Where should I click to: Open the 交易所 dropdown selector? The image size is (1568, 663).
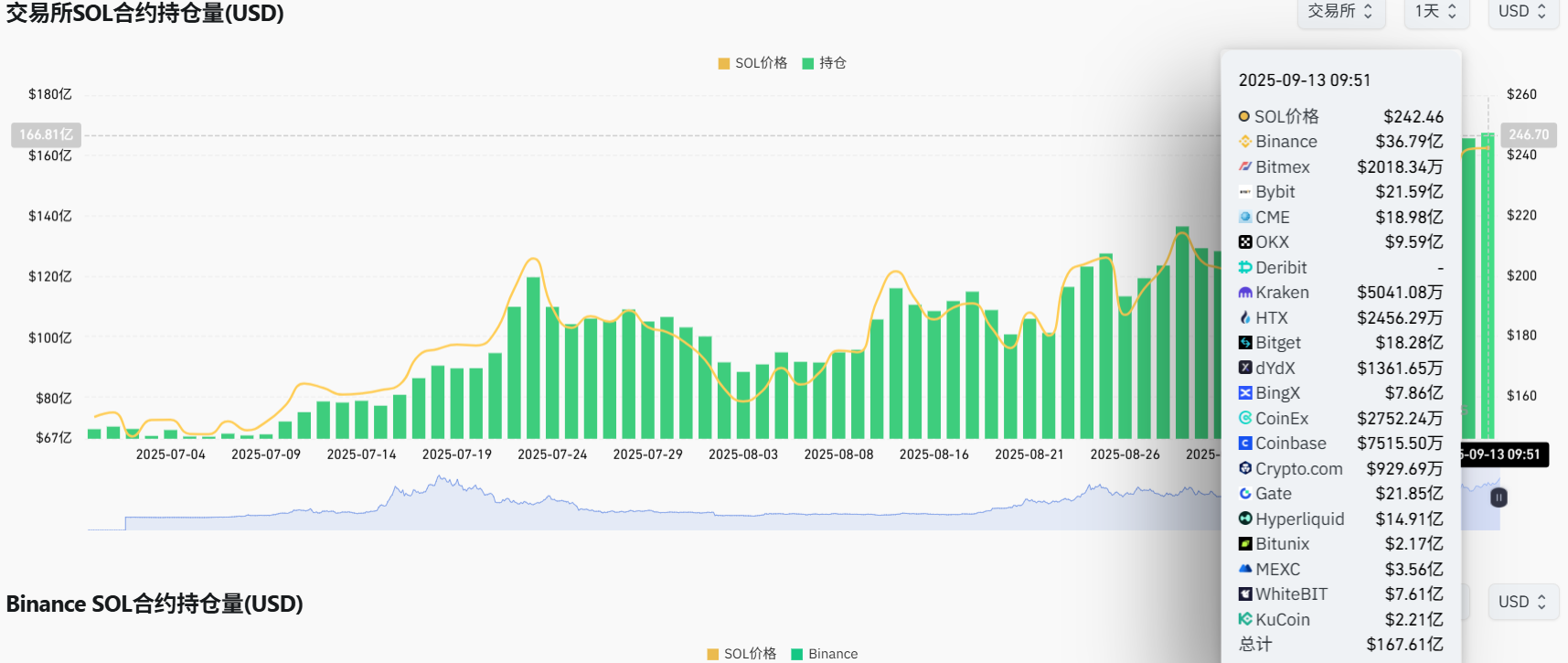(1340, 12)
